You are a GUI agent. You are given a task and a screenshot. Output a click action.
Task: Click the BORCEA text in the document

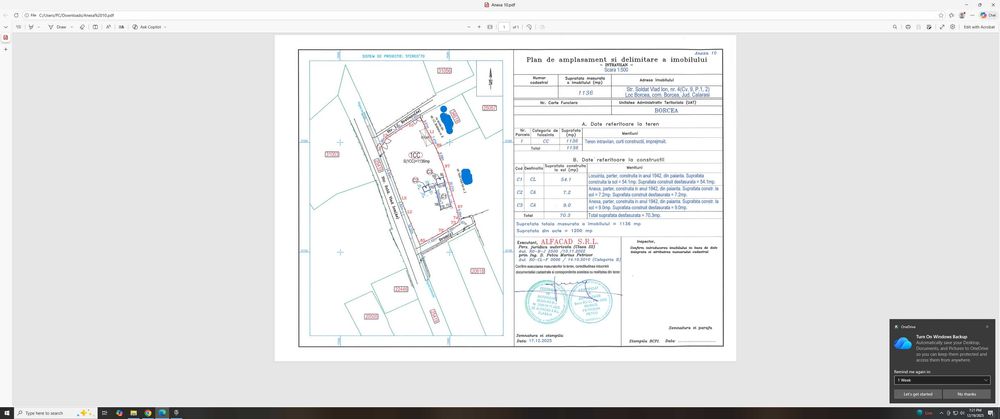[x=666, y=110]
